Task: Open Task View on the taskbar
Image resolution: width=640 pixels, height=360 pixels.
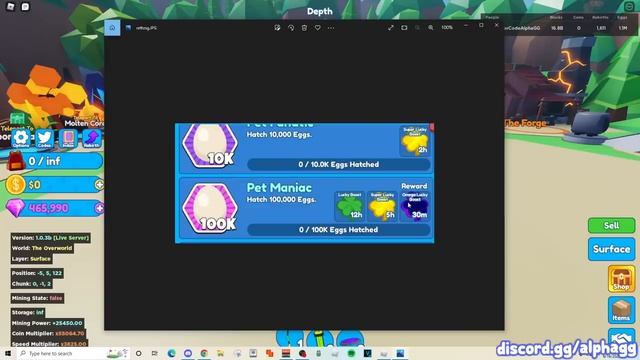Action: [x=155, y=353]
